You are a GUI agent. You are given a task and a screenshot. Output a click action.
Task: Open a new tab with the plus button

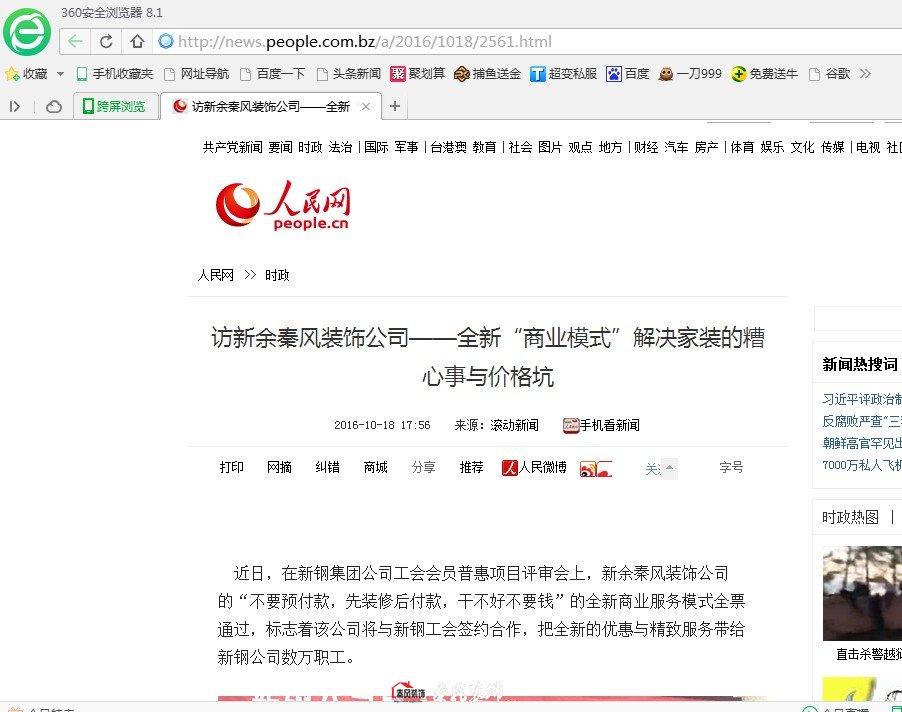pyautogui.click(x=395, y=106)
